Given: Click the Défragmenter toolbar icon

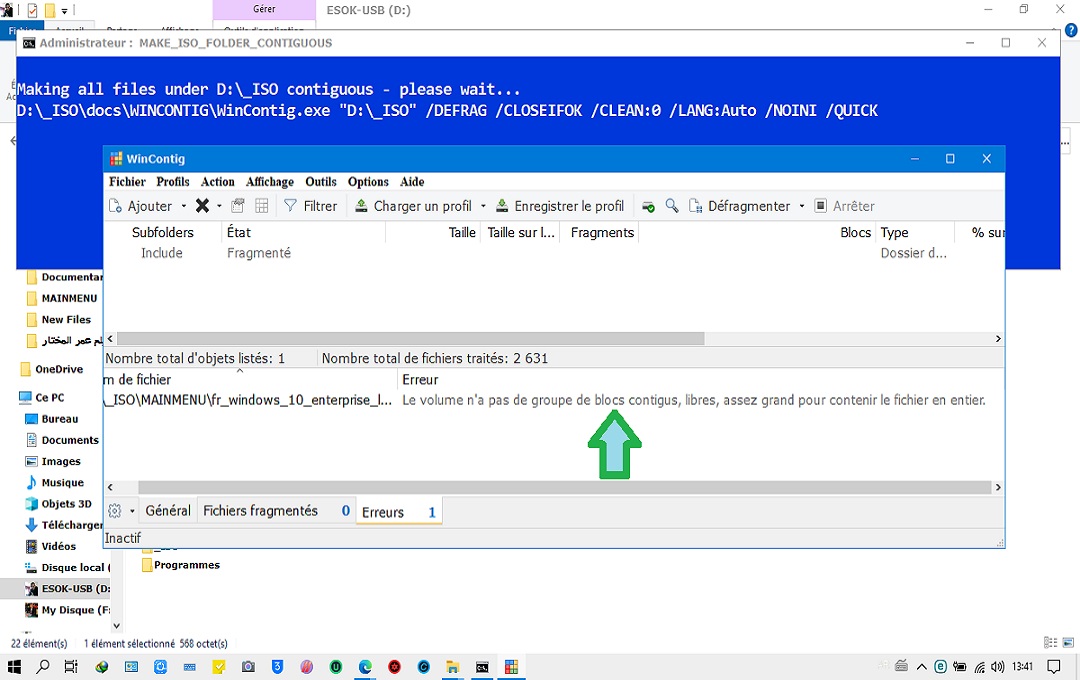Looking at the screenshot, I should pos(696,206).
